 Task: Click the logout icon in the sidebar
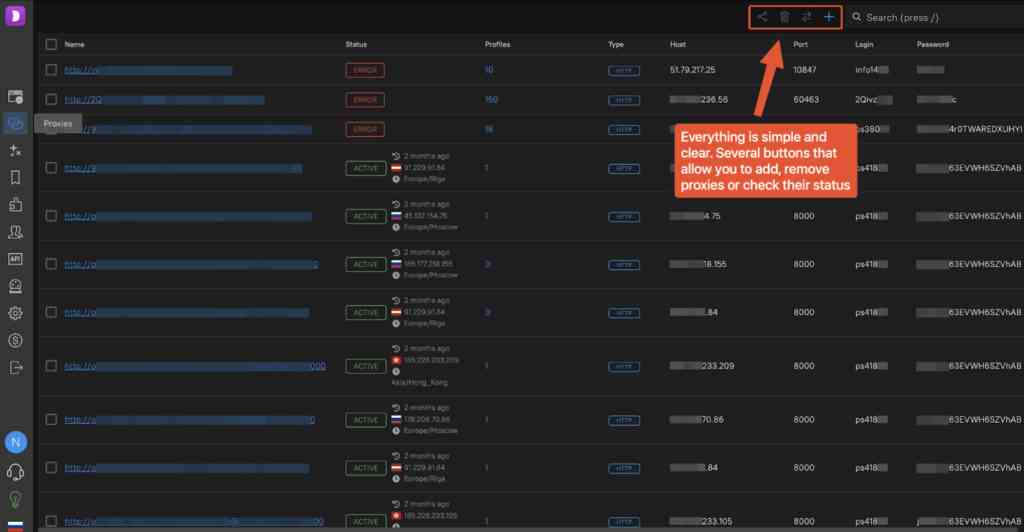[15, 367]
